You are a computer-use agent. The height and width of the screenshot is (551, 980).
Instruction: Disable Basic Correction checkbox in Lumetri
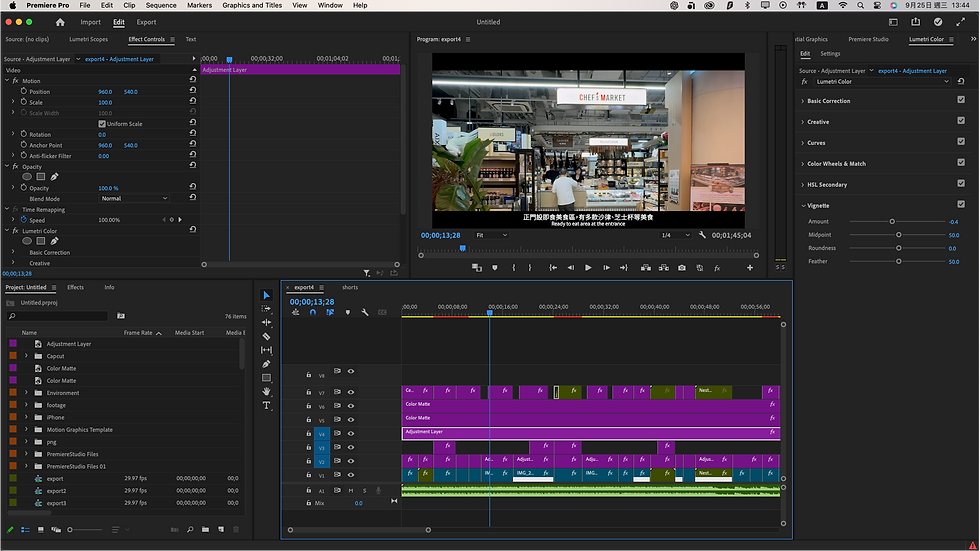click(961, 99)
